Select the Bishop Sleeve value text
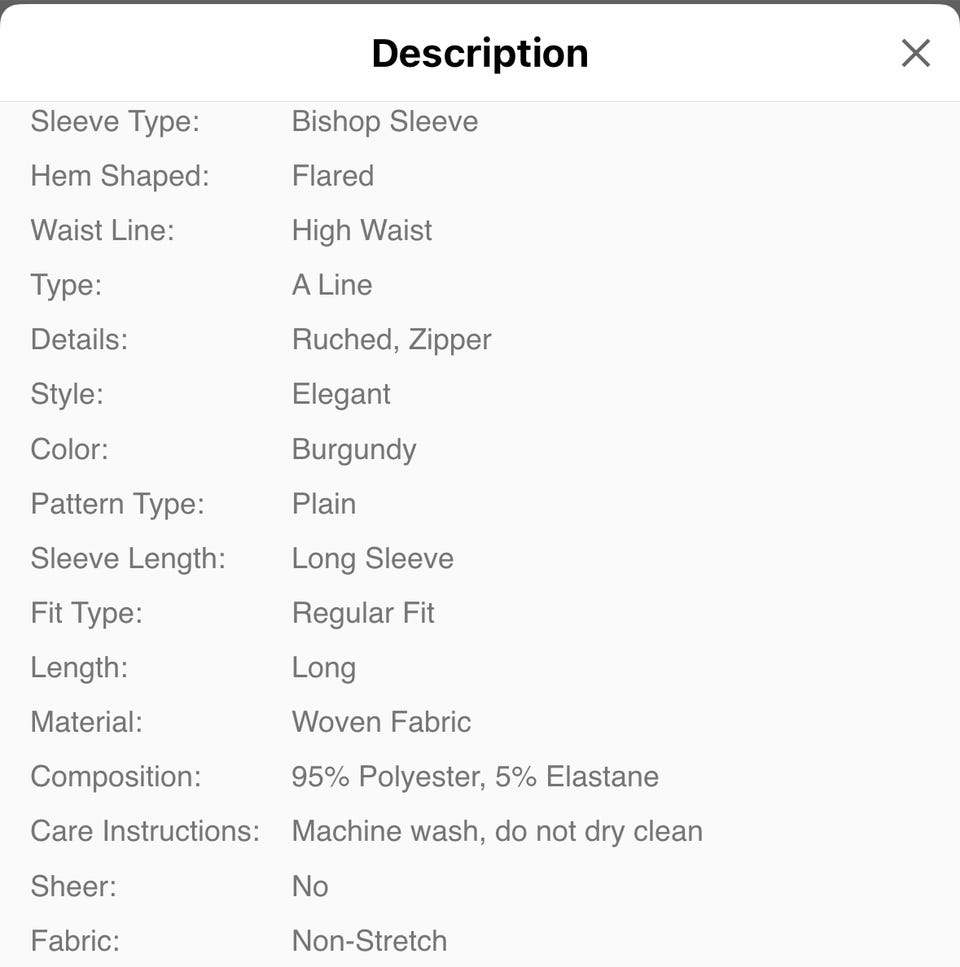The width and height of the screenshot is (960, 967). click(385, 121)
